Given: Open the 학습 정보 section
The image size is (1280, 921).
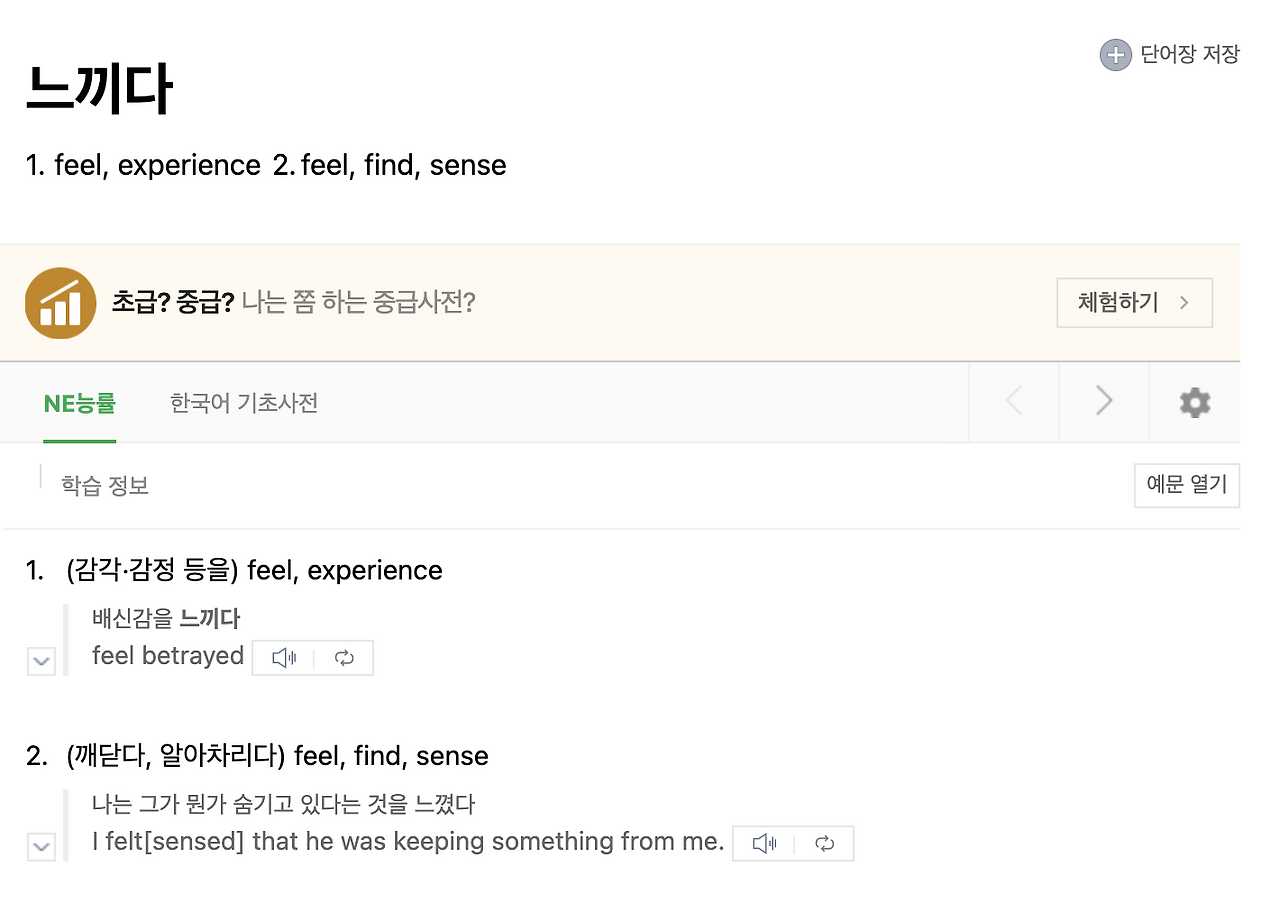Looking at the screenshot, I should (x=105, y=486).
